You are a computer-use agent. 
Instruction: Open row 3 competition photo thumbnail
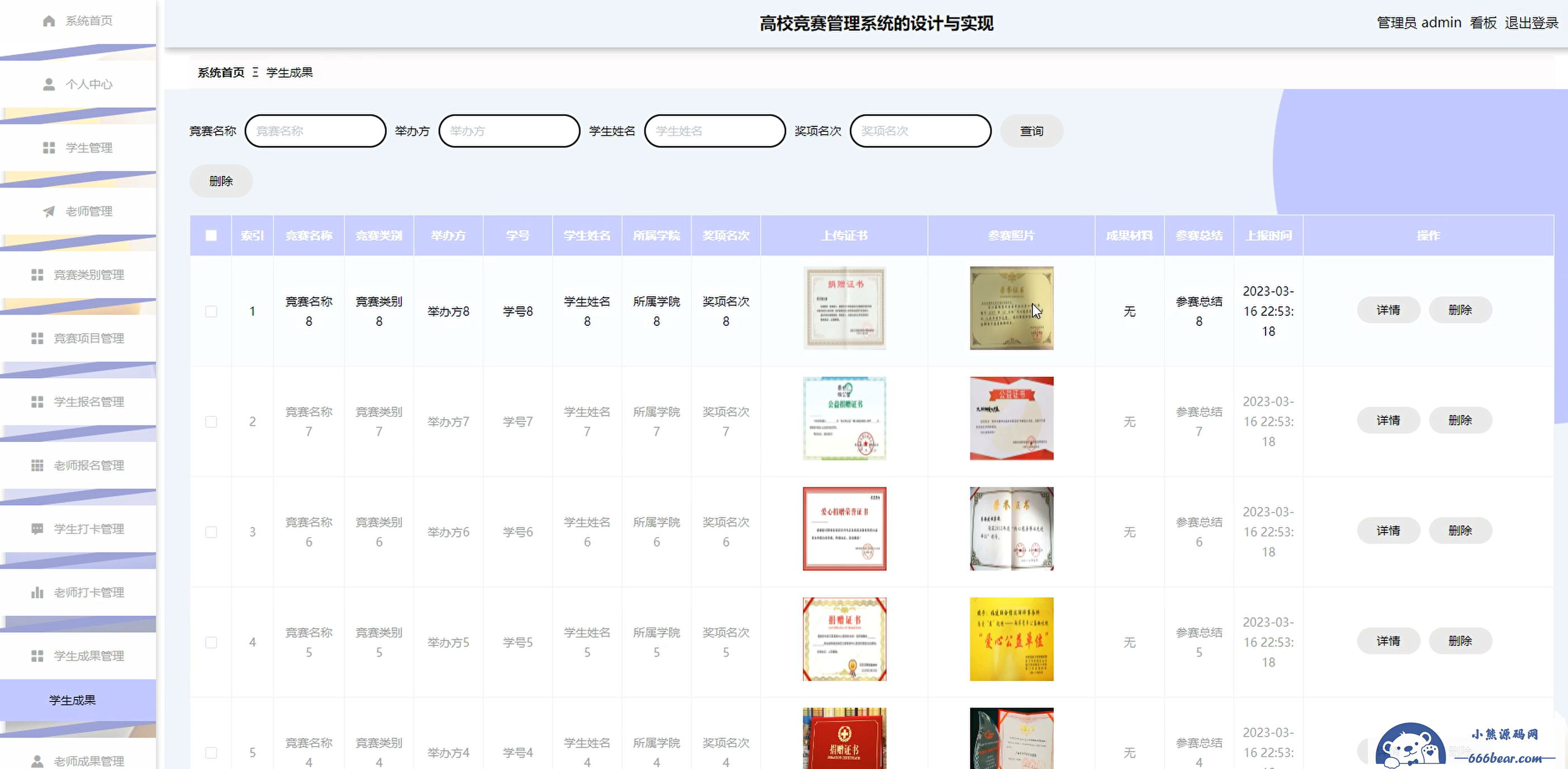[1012, 529]
